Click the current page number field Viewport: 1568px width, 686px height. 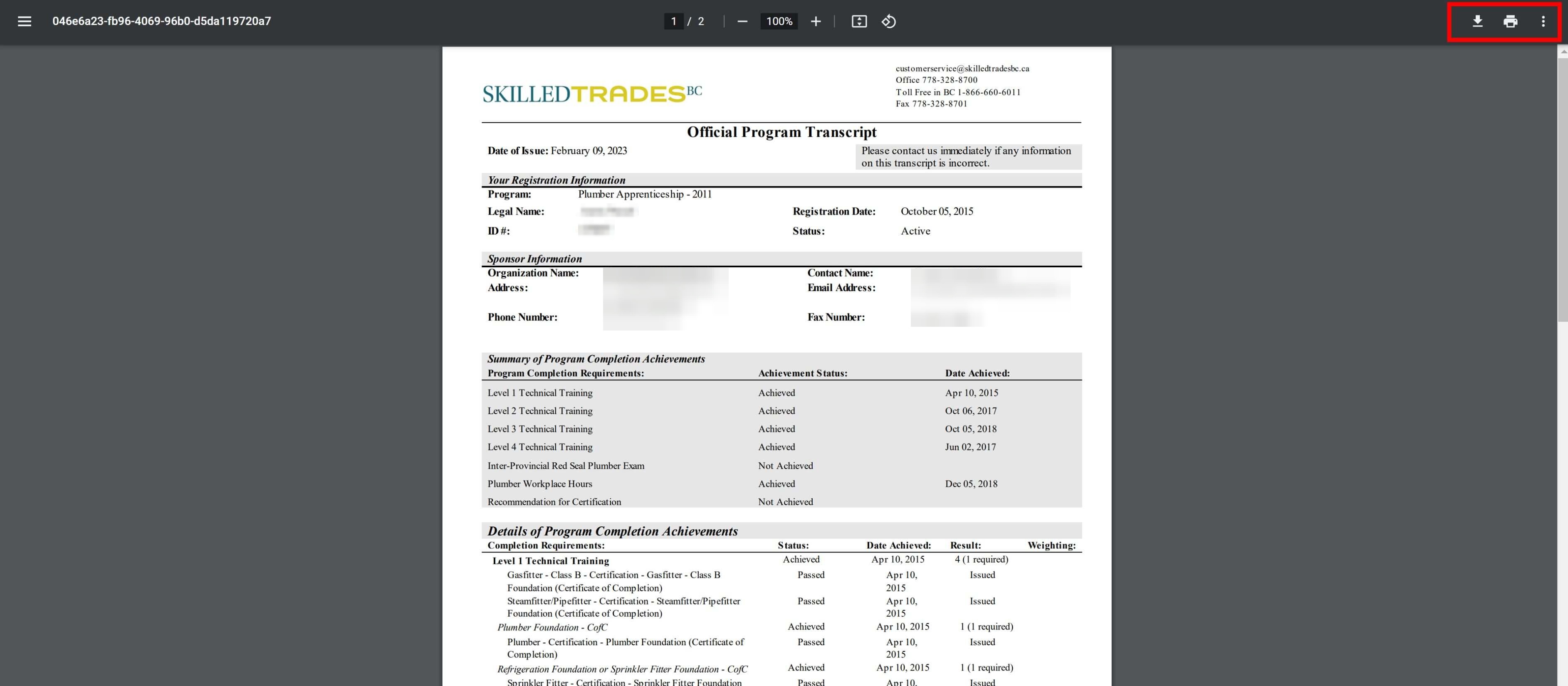(673, 21)
